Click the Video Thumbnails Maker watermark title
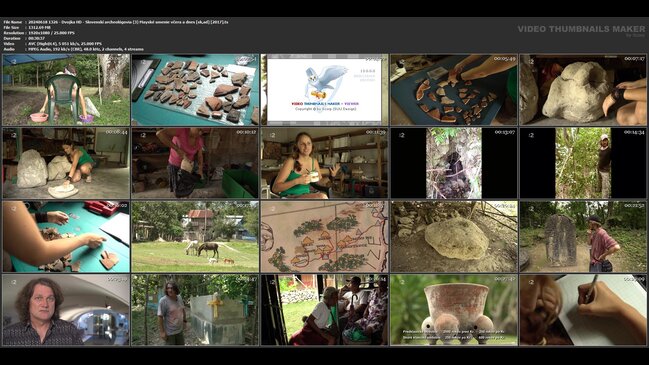 pyautogui.click(x=581, y=29)
